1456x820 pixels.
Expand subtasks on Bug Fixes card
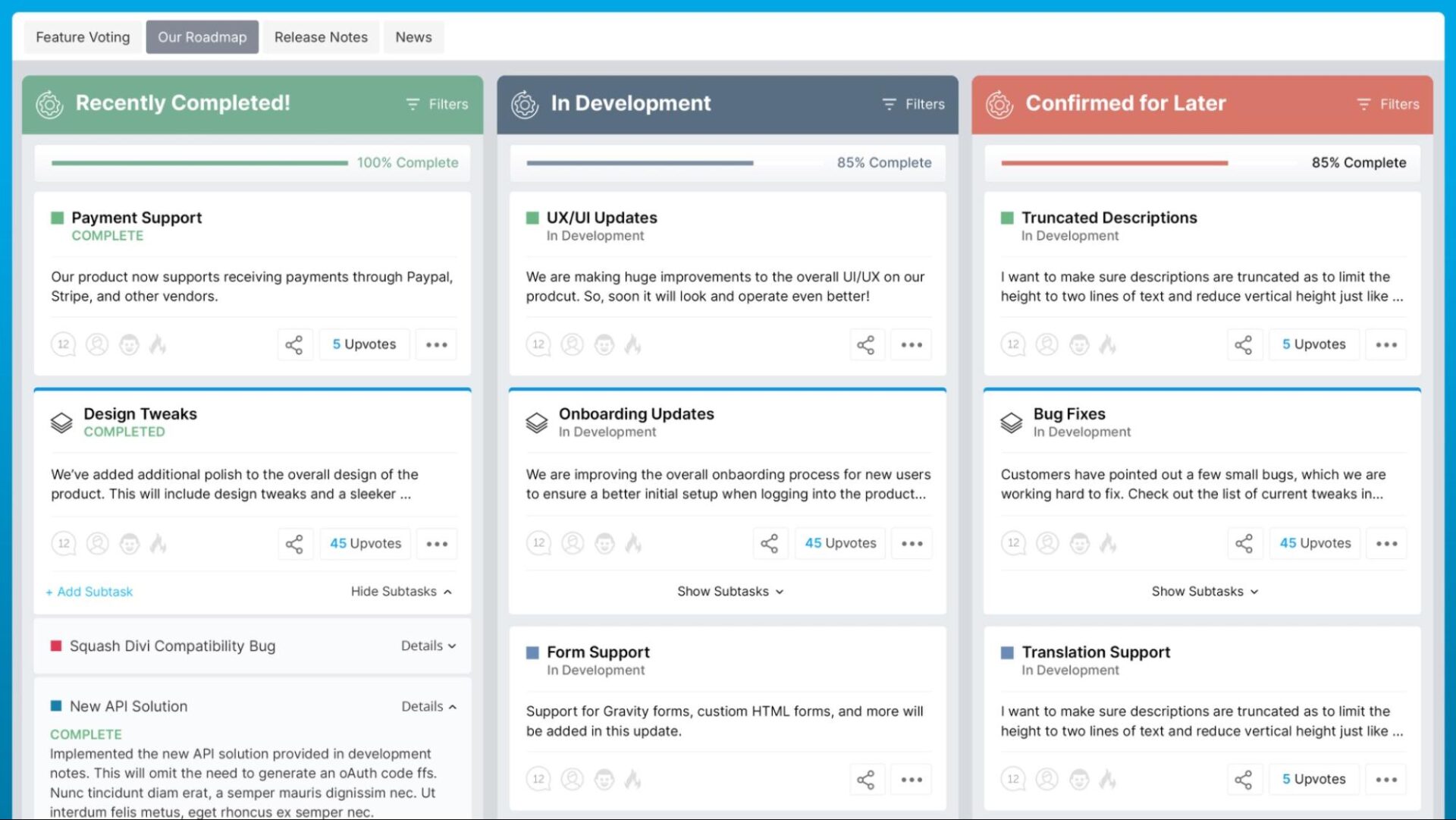(1203, 590)
